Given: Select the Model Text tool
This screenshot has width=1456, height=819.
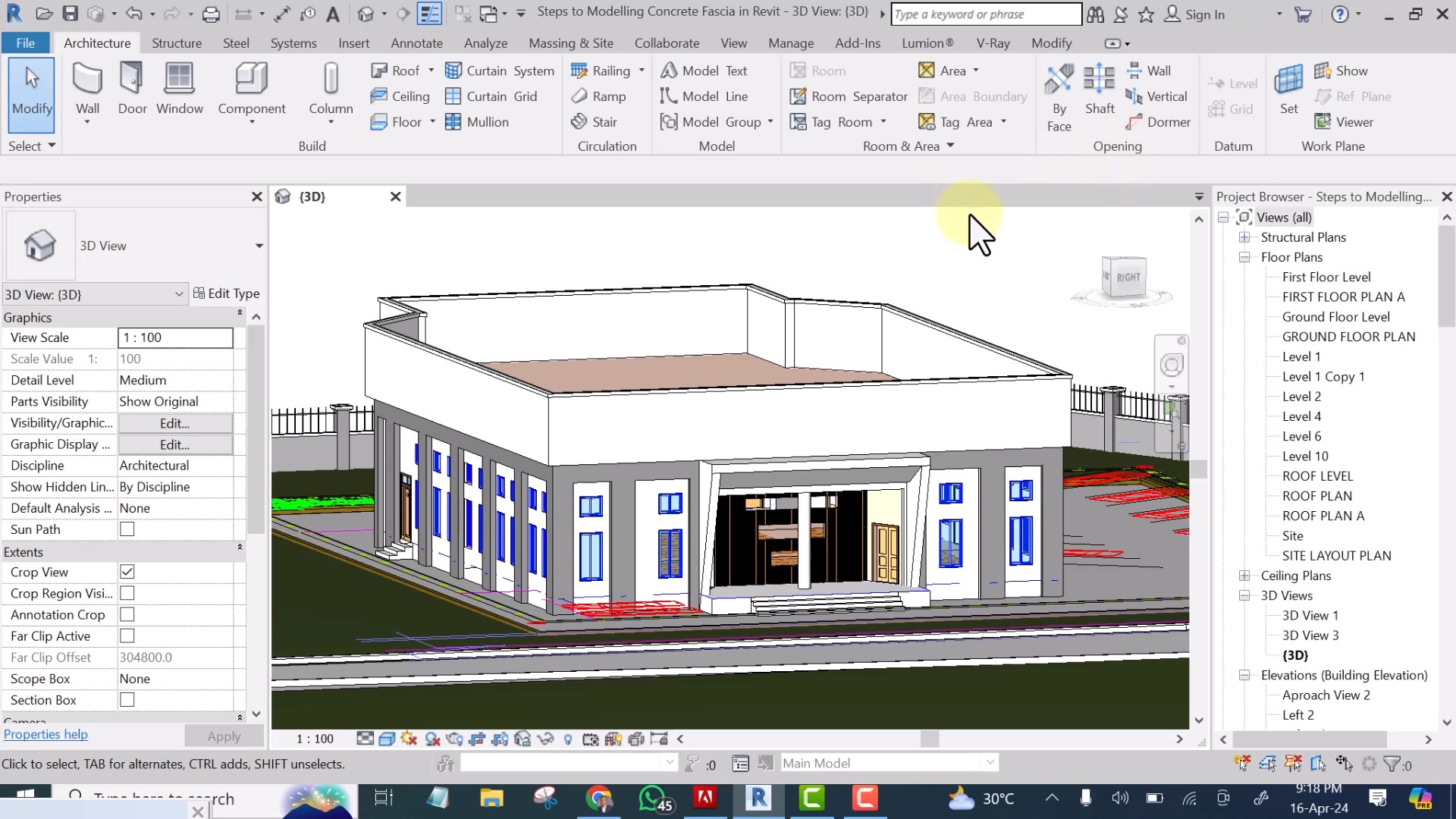Looking at the screenshot, I should pos(704,71).
